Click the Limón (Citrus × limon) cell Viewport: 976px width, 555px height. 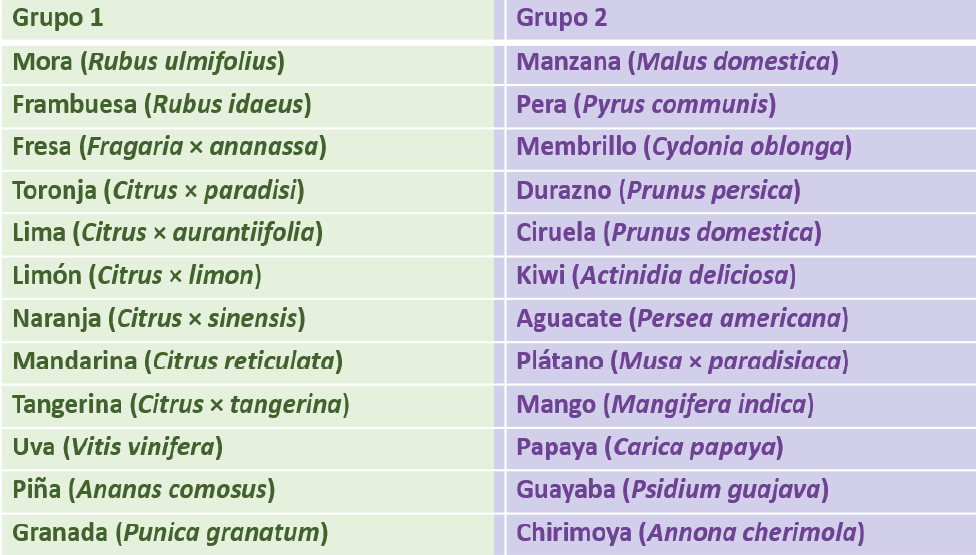pos(248,278)
